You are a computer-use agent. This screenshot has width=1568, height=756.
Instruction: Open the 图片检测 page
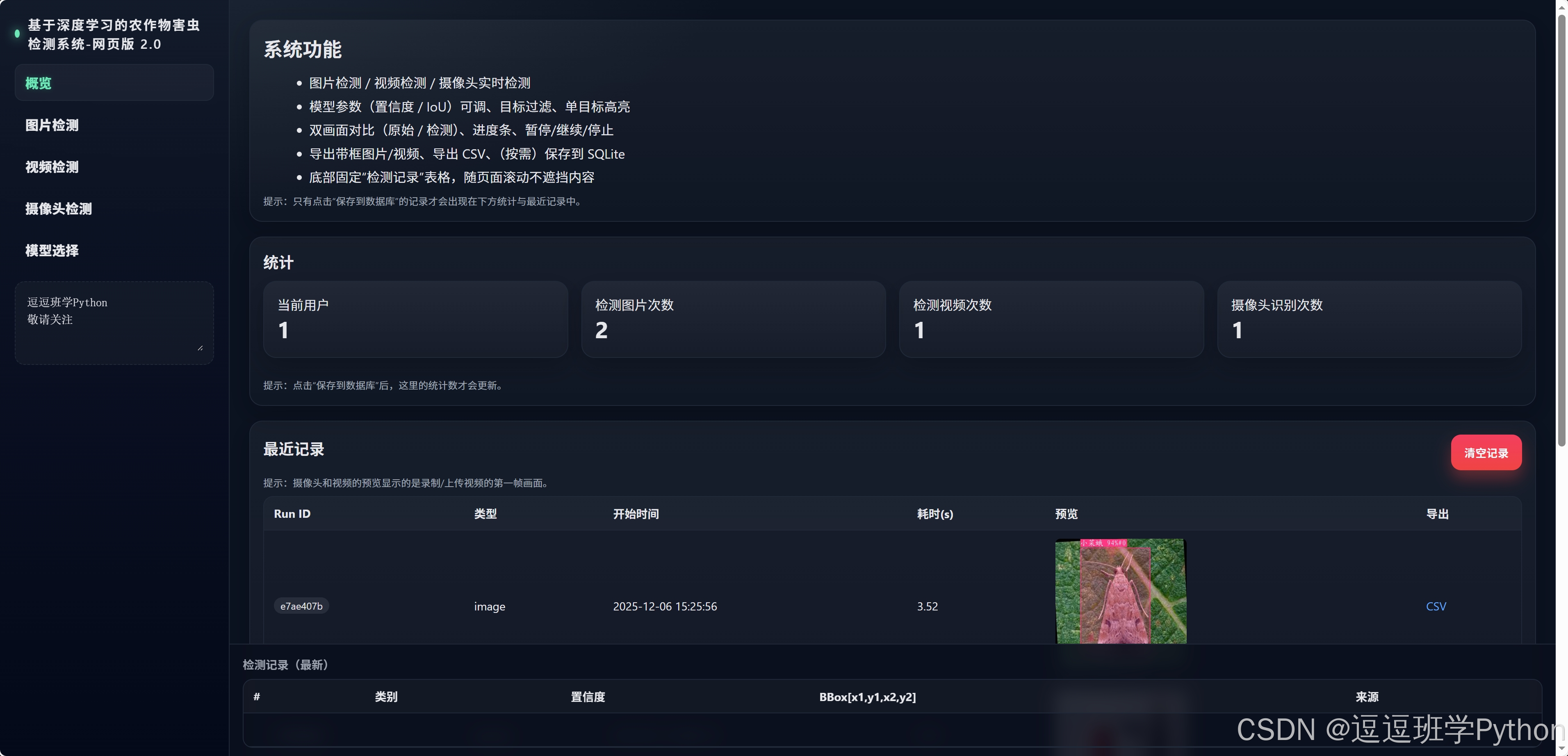(52, 125)
